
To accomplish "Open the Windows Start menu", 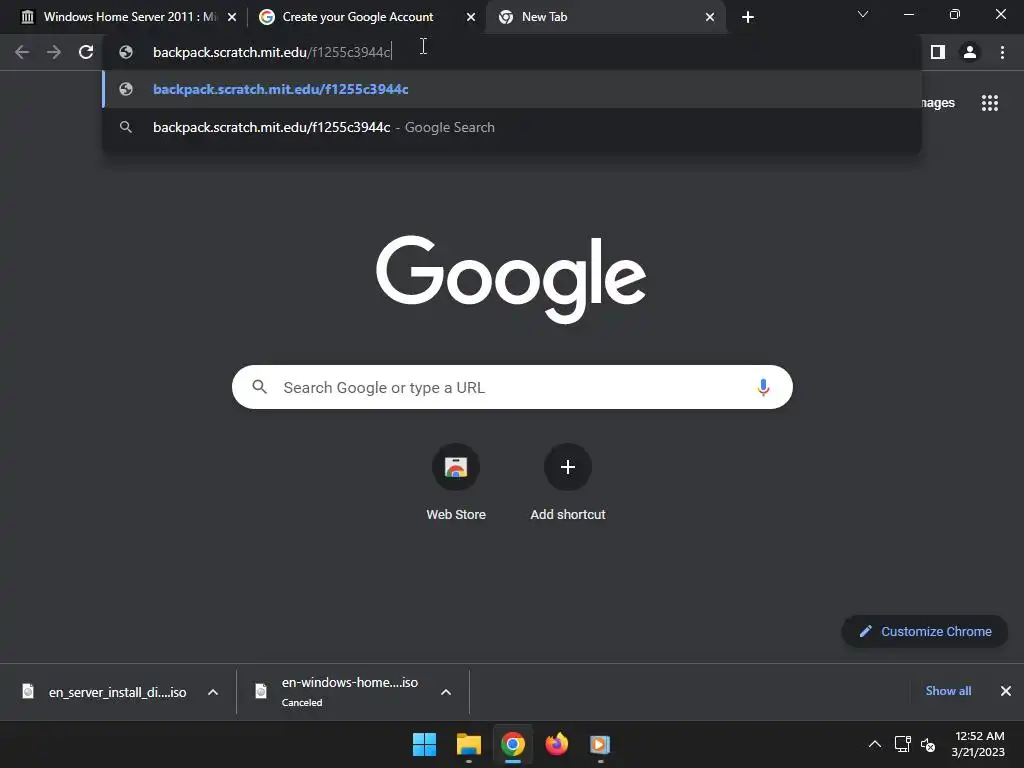I will click(424, 744).
